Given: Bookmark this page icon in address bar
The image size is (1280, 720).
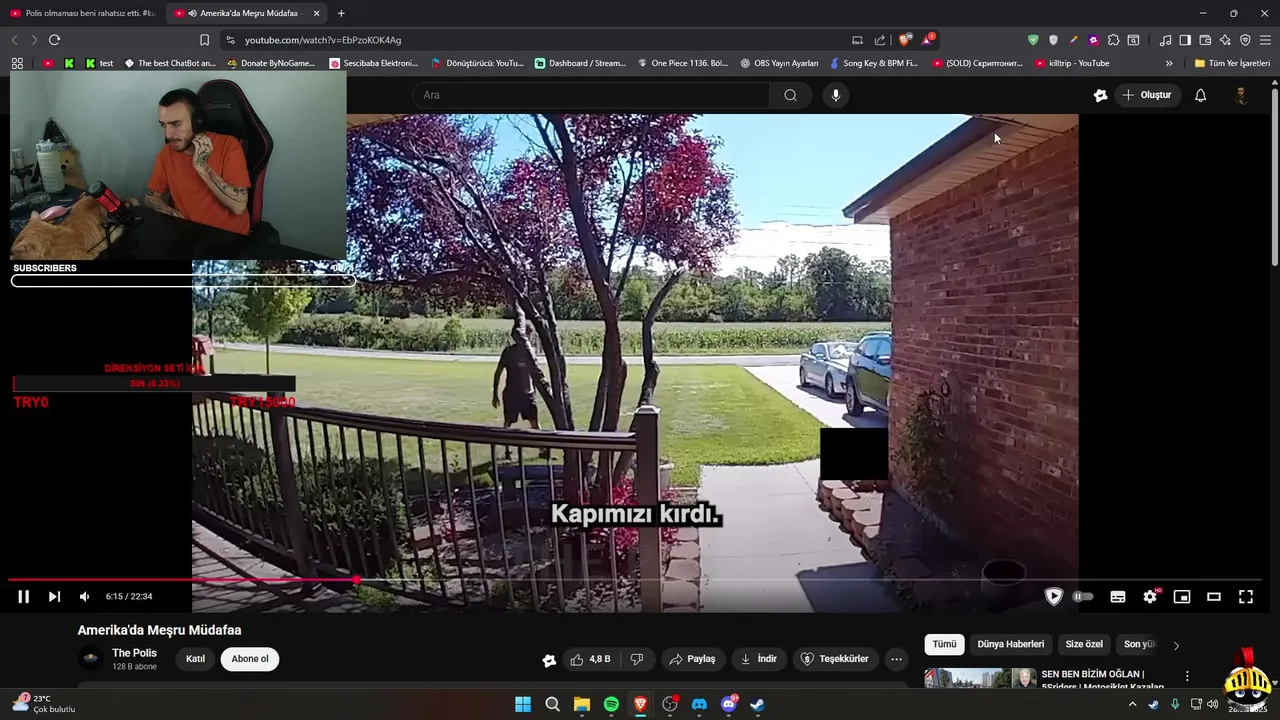Looking at the screenshot, I should point(204,40).
